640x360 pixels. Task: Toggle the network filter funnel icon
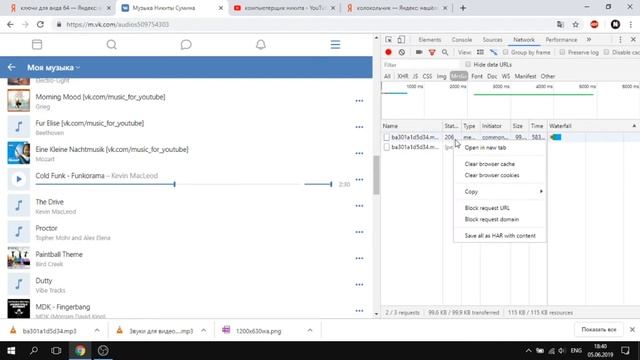pyautogui.click(x=432, y=52)
